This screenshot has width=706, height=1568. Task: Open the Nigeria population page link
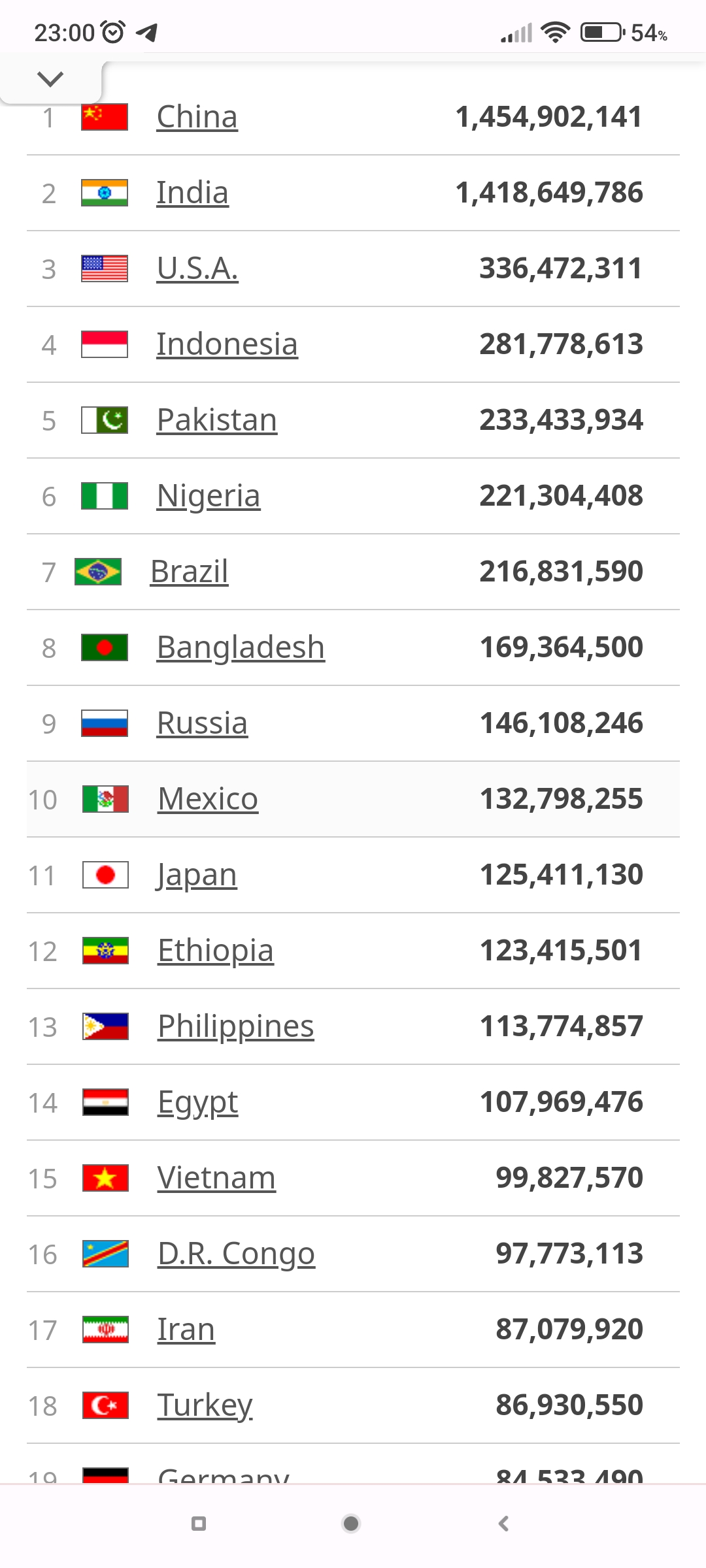tap(209, 496)
